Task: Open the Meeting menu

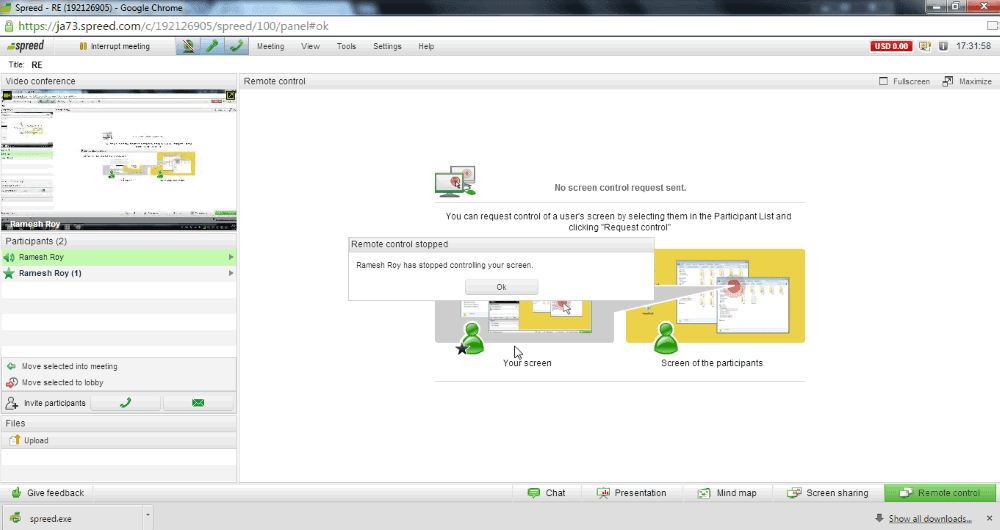Action: pyautogui.click(x=270, y=47)
